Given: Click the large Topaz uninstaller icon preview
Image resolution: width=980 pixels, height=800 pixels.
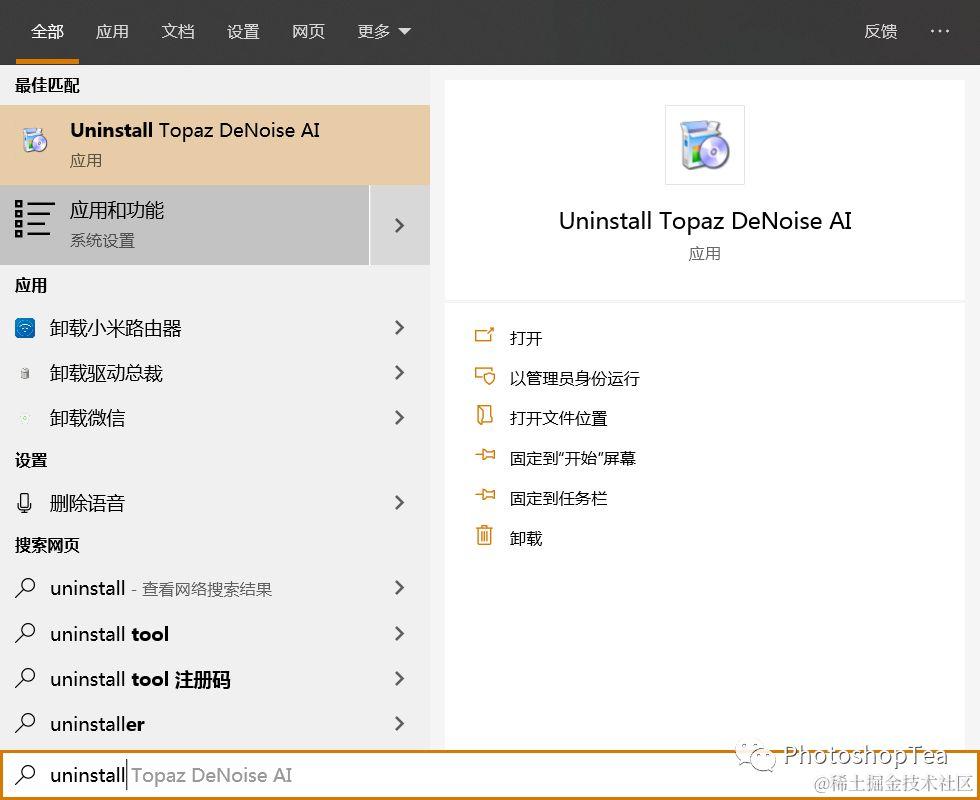Looking at the screenshot, I should [704, 145].
